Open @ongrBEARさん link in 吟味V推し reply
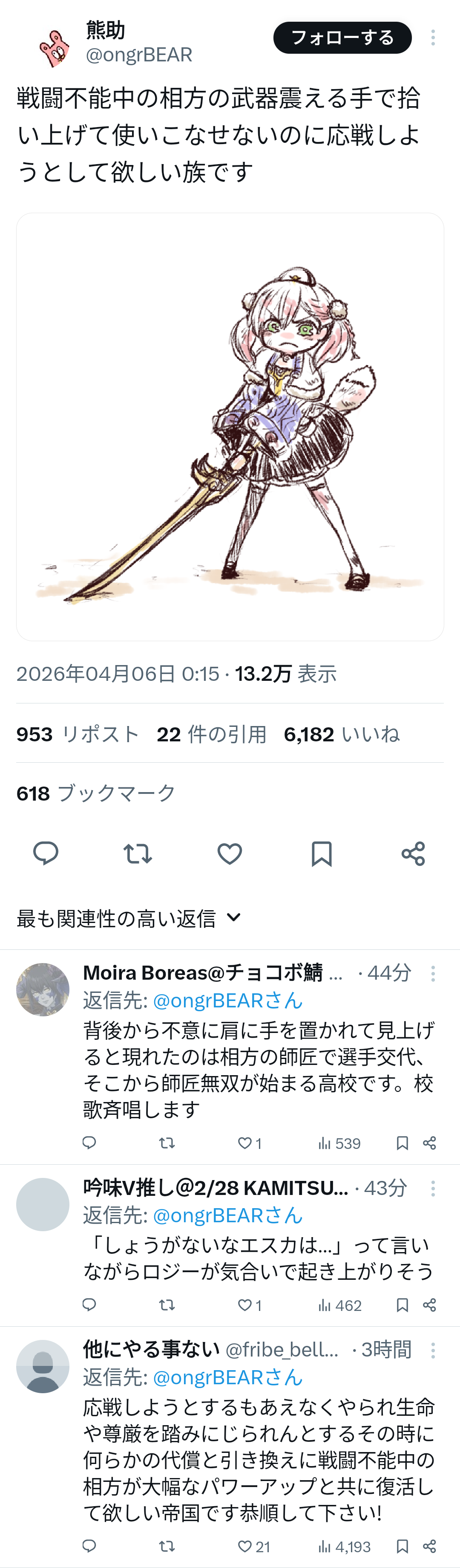460x1568 pixels. (227, 1215)
